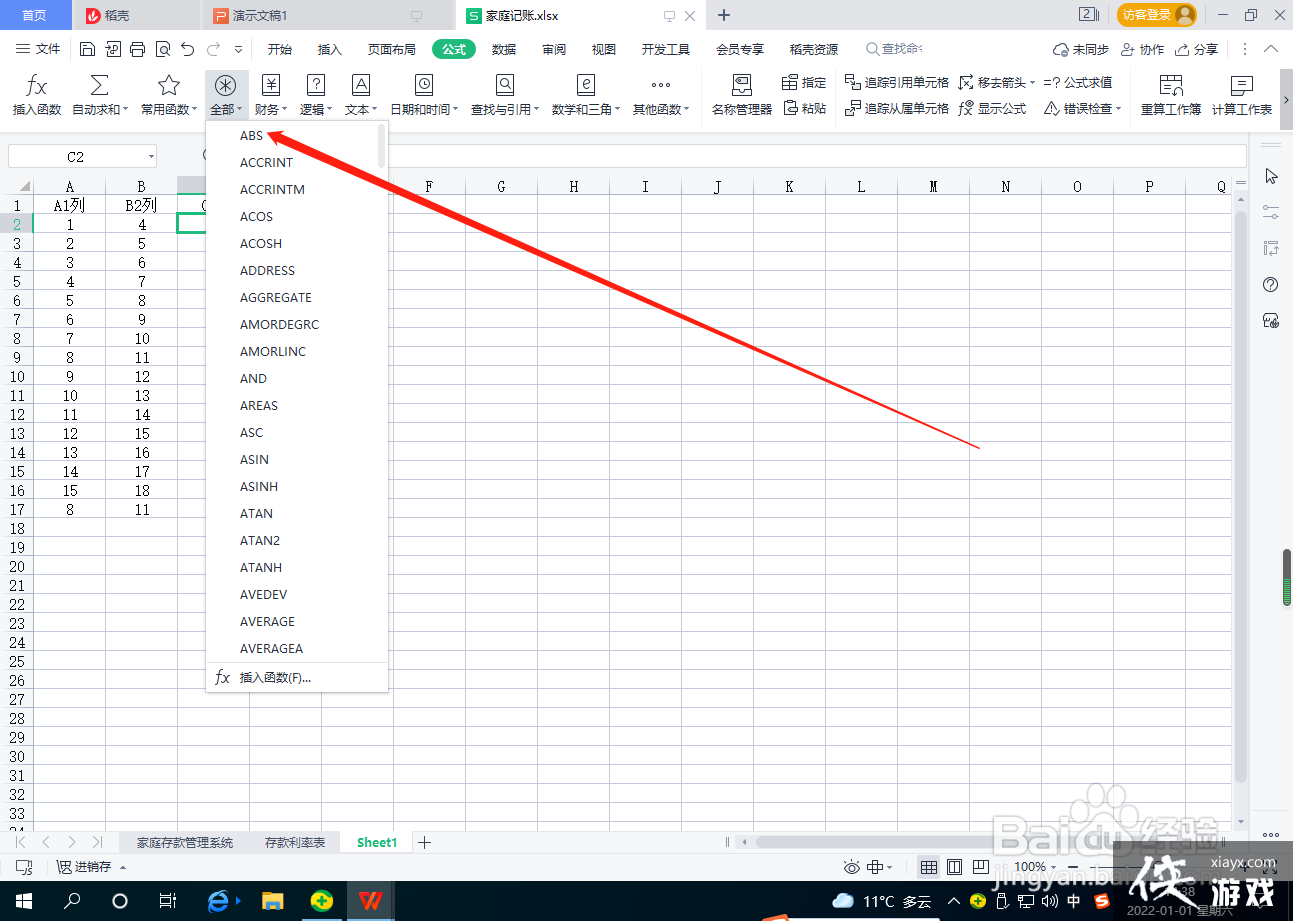Image resolution: width=1293 pixels, height=921 pixels.
Task: Switch to the 开始 ribbon tab
Action: (x=280, y=49)
